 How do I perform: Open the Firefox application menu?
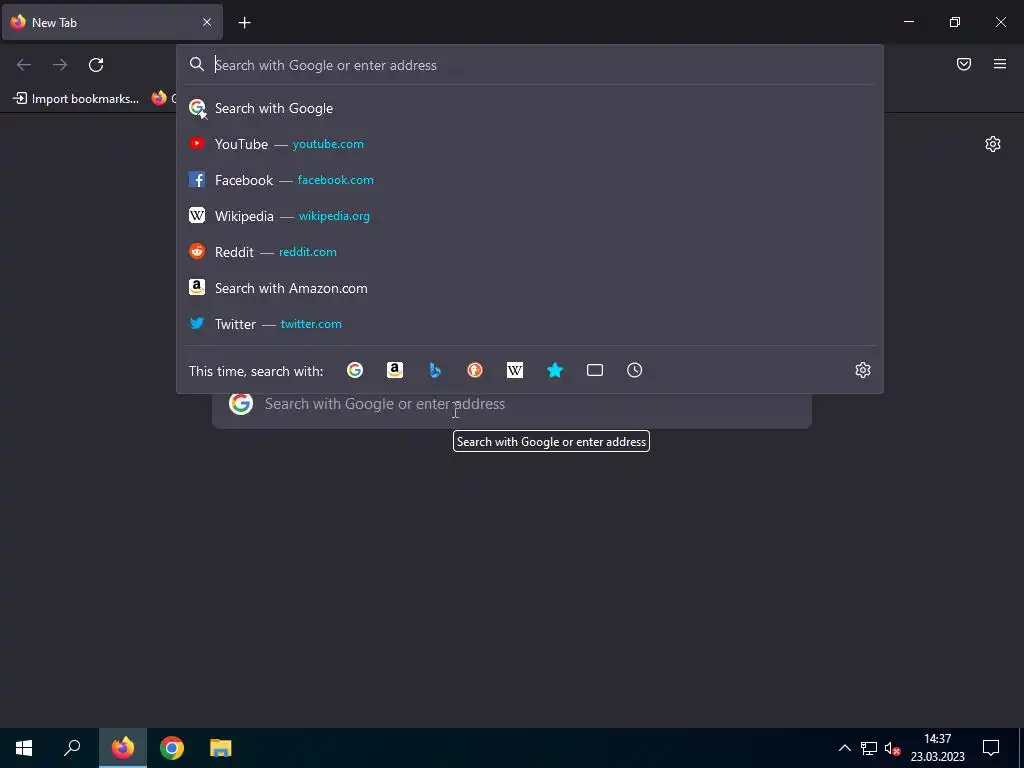coord(1000,64)
